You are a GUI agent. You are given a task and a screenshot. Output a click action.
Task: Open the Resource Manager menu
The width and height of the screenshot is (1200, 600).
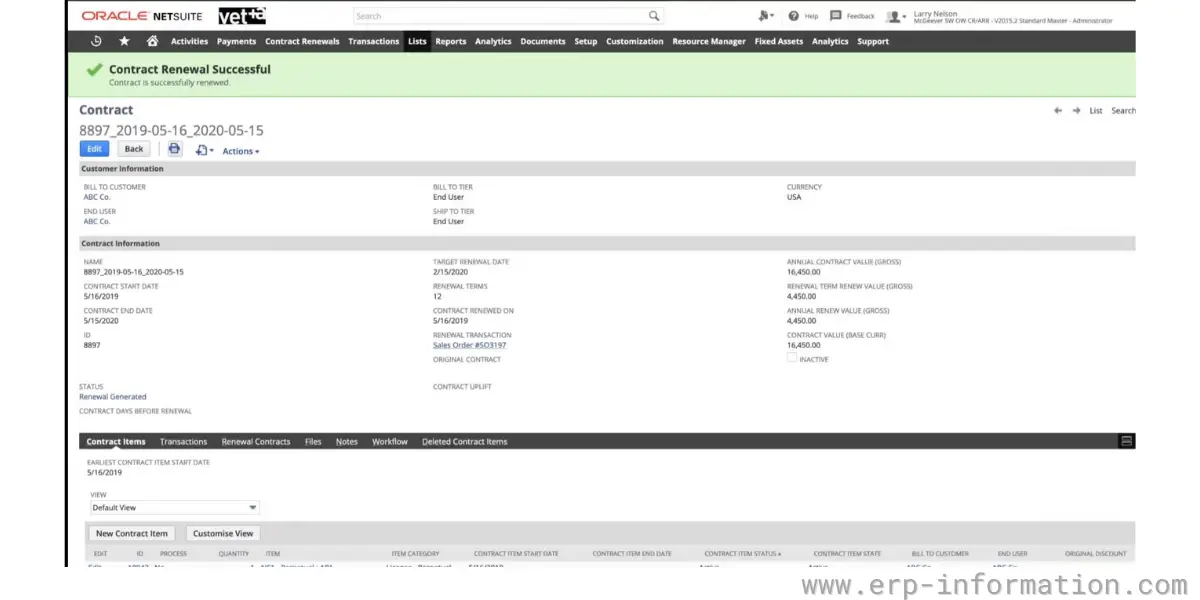point(709,41)
